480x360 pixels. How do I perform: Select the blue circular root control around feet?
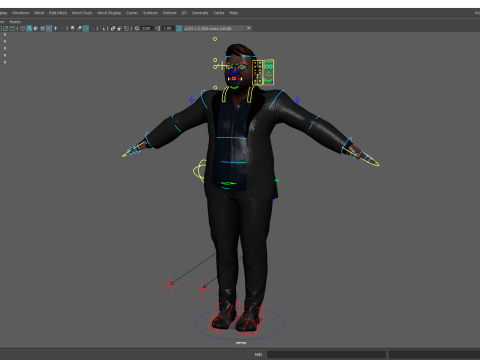tap(240, 324)
